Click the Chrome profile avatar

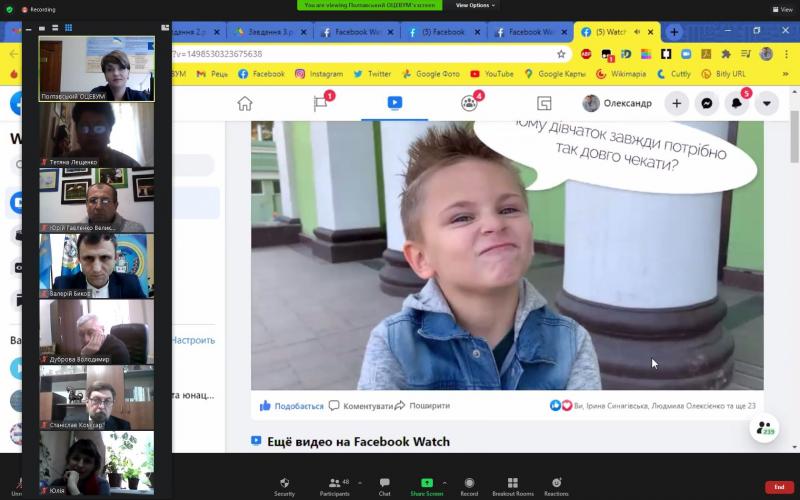(766, 54)
